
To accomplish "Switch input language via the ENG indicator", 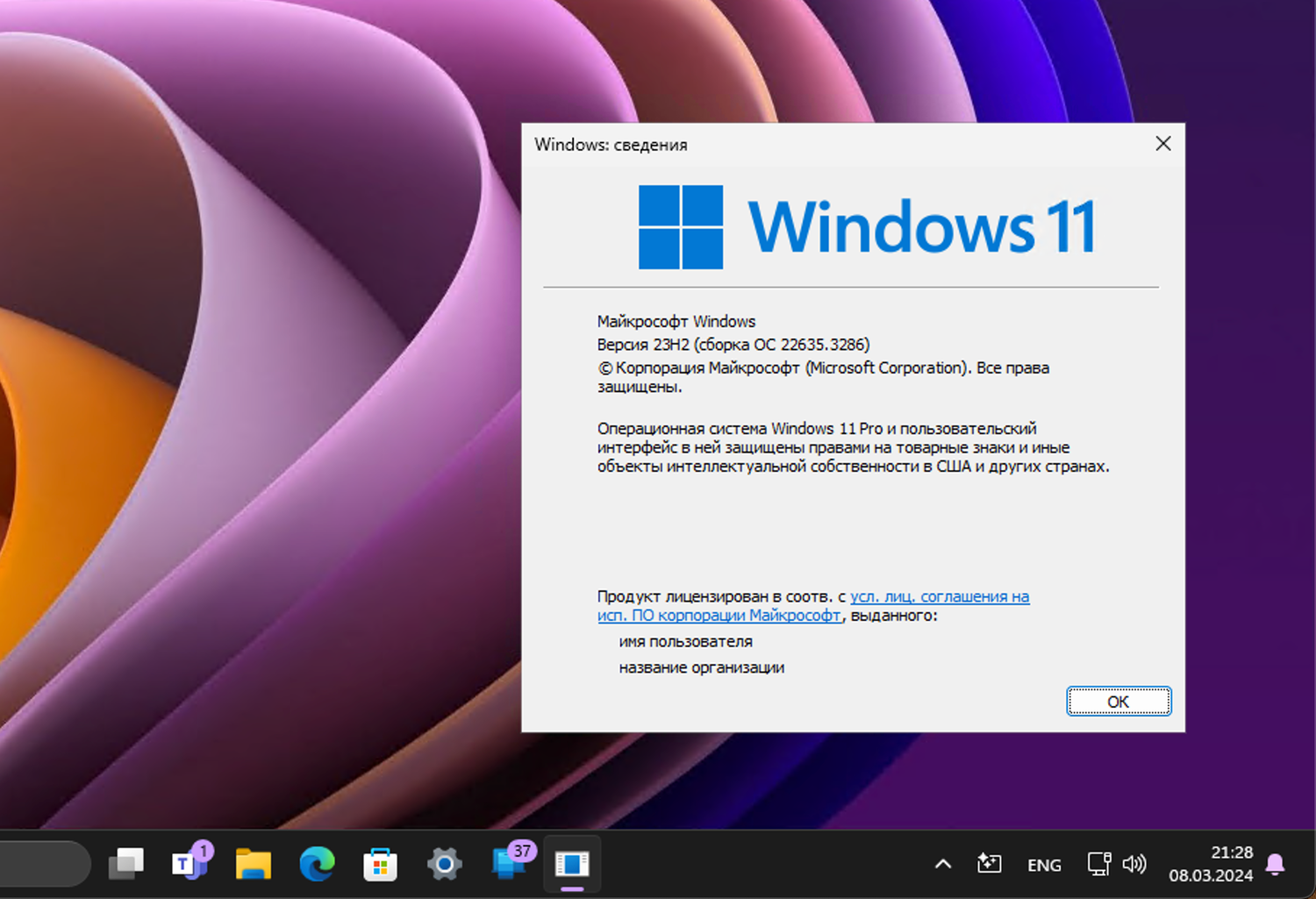I will click(x=1044, y=864).
